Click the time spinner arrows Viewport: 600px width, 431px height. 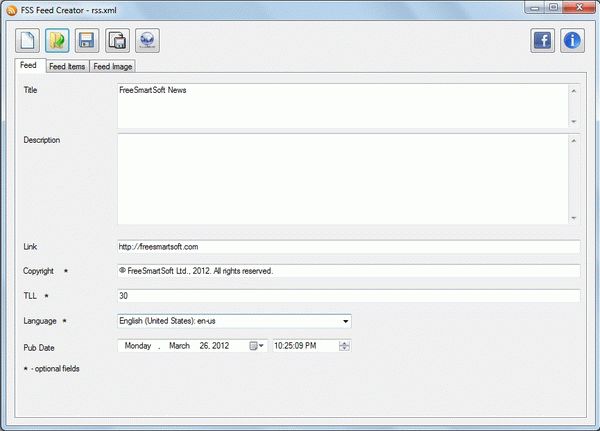click(x=344, y=346)
